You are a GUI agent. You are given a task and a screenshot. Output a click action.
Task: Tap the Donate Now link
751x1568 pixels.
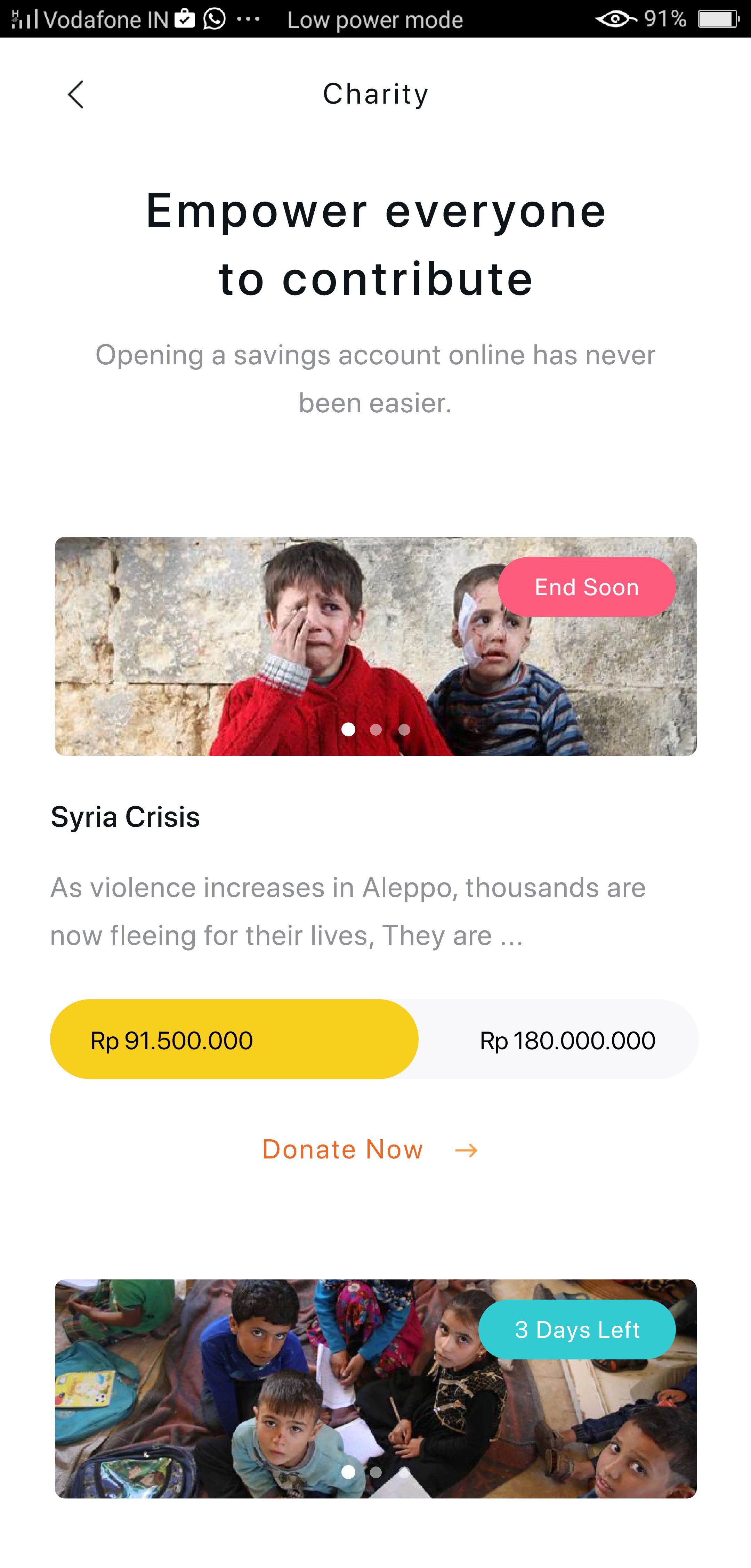[342, 1150]
